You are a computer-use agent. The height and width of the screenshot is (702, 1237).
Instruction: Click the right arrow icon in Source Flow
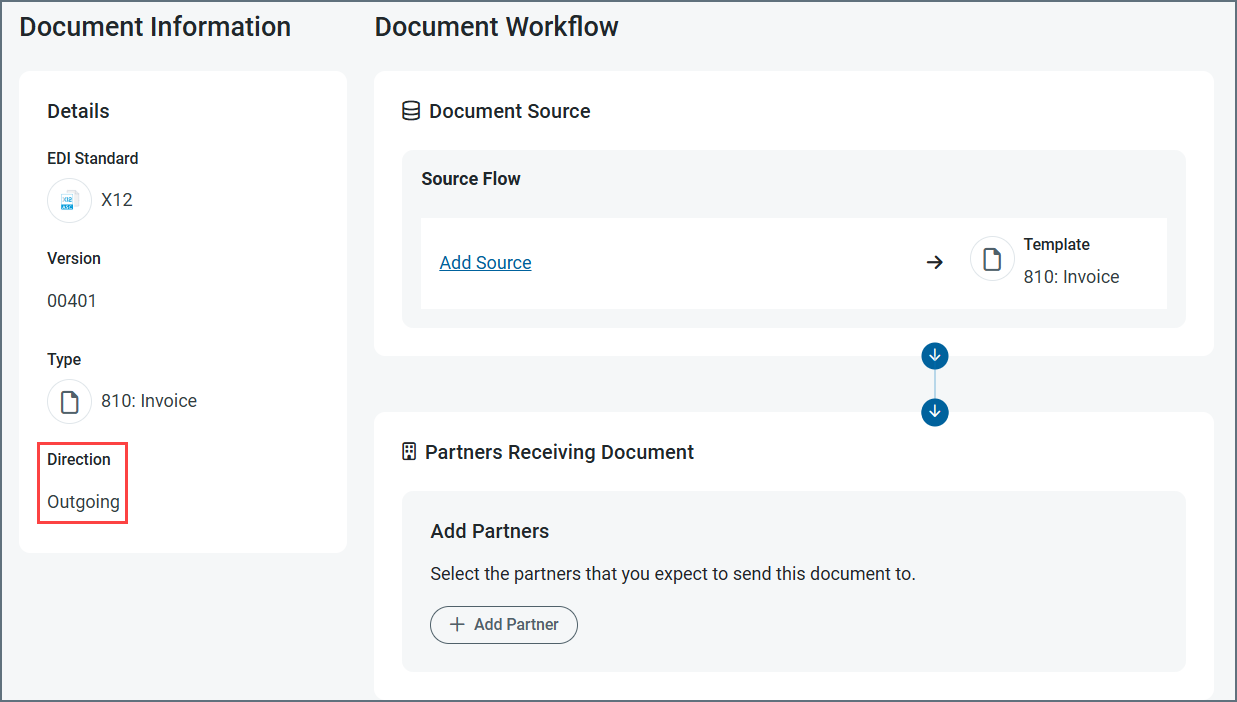click(x=934, y=263)
